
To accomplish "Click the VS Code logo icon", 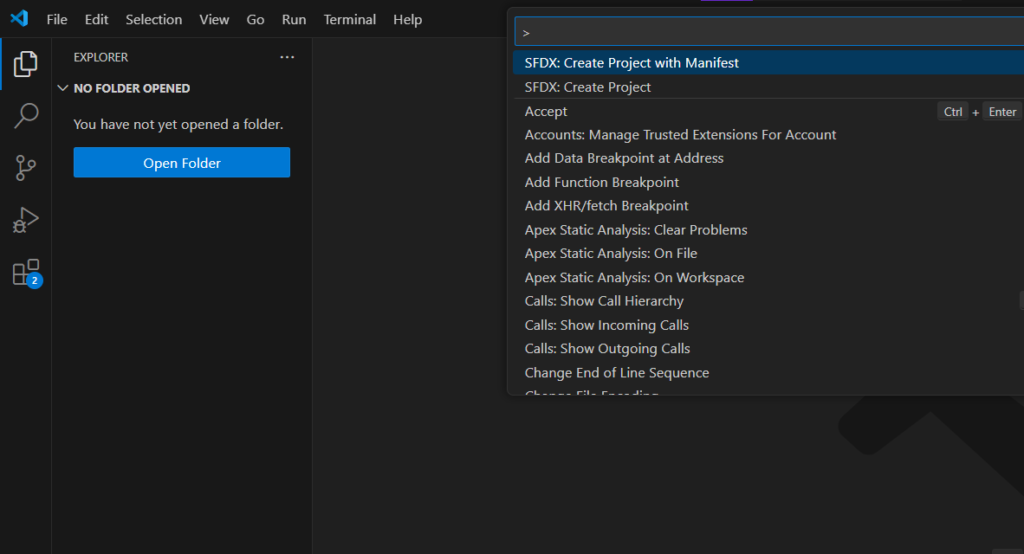I will (x=19, y=19).
